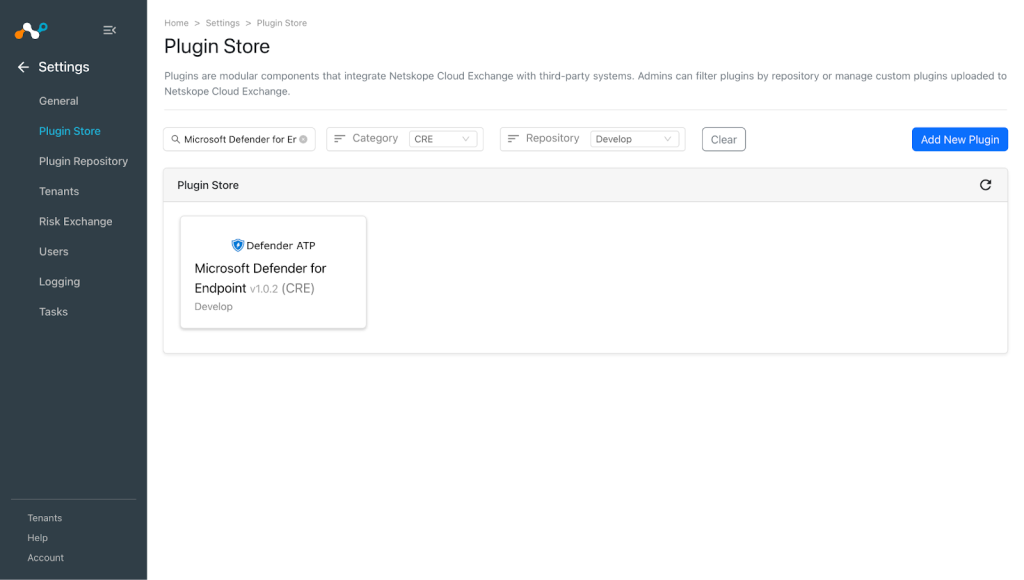
Task: Click Plugin Store breadcrumb
Action: click(281, 23)
